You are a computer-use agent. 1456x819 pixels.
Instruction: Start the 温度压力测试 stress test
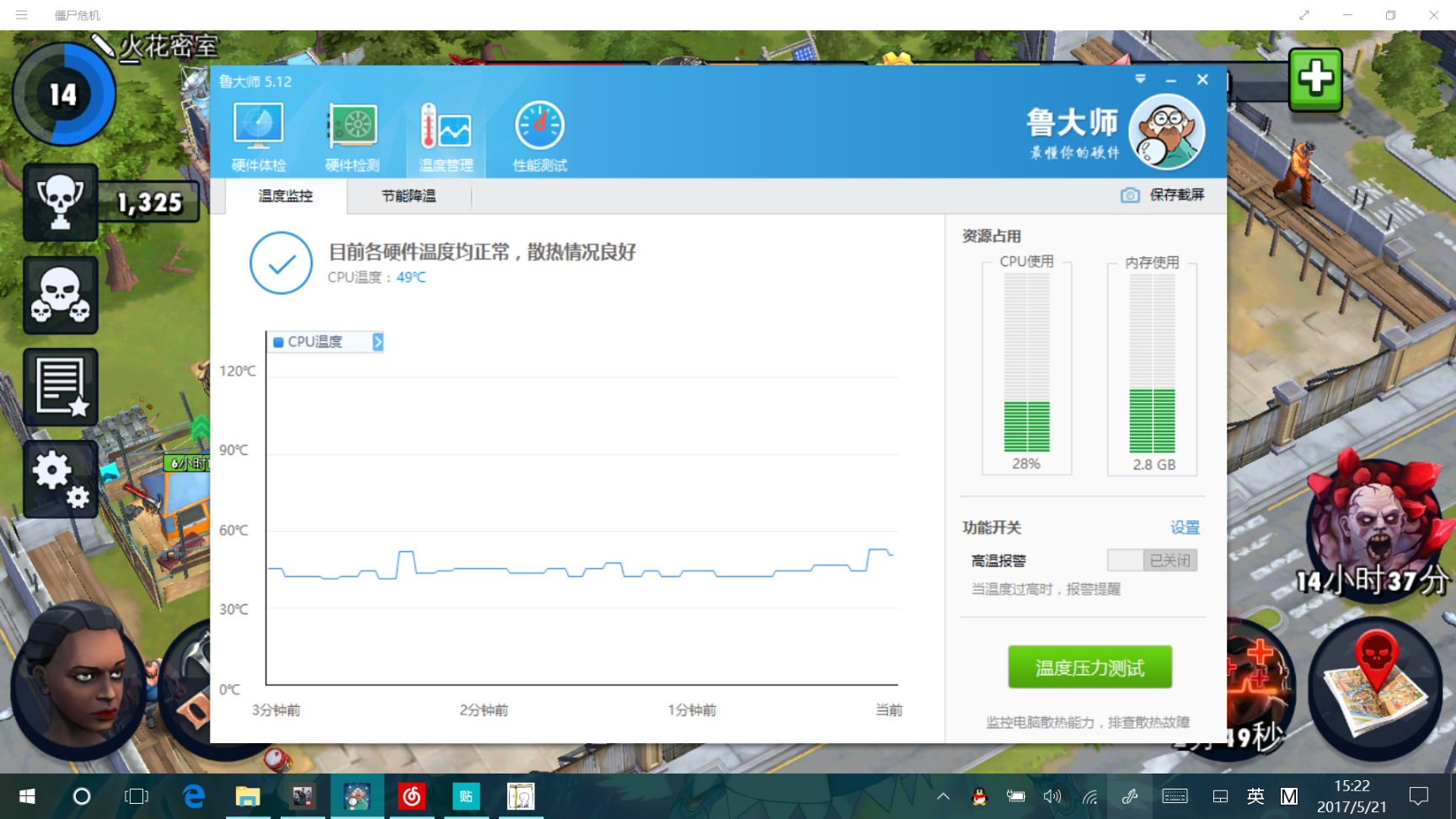point(1089,667)
